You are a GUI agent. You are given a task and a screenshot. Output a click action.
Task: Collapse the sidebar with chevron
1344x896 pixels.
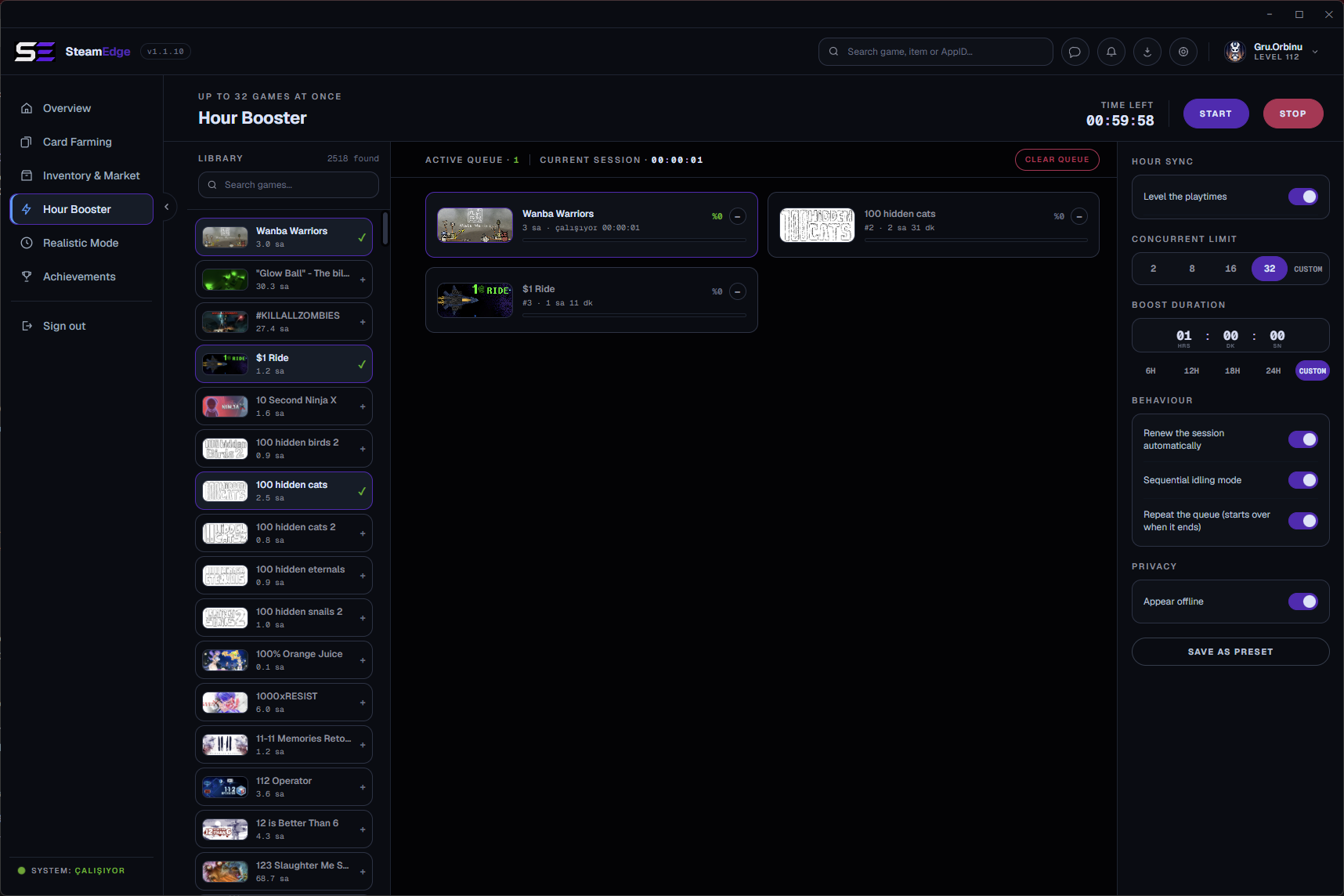[x=166, y=207]
